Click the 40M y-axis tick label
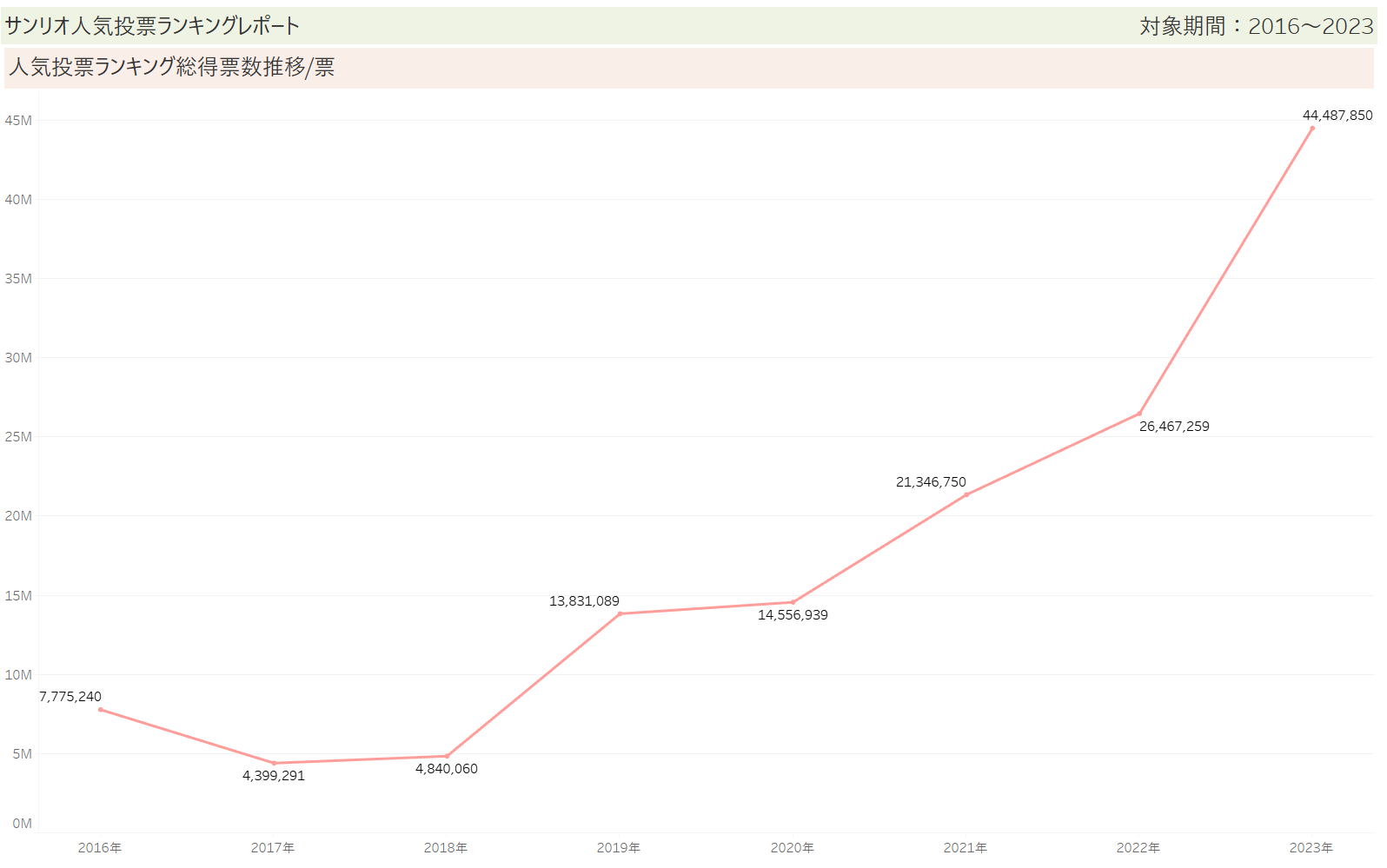 click(18, 199)
